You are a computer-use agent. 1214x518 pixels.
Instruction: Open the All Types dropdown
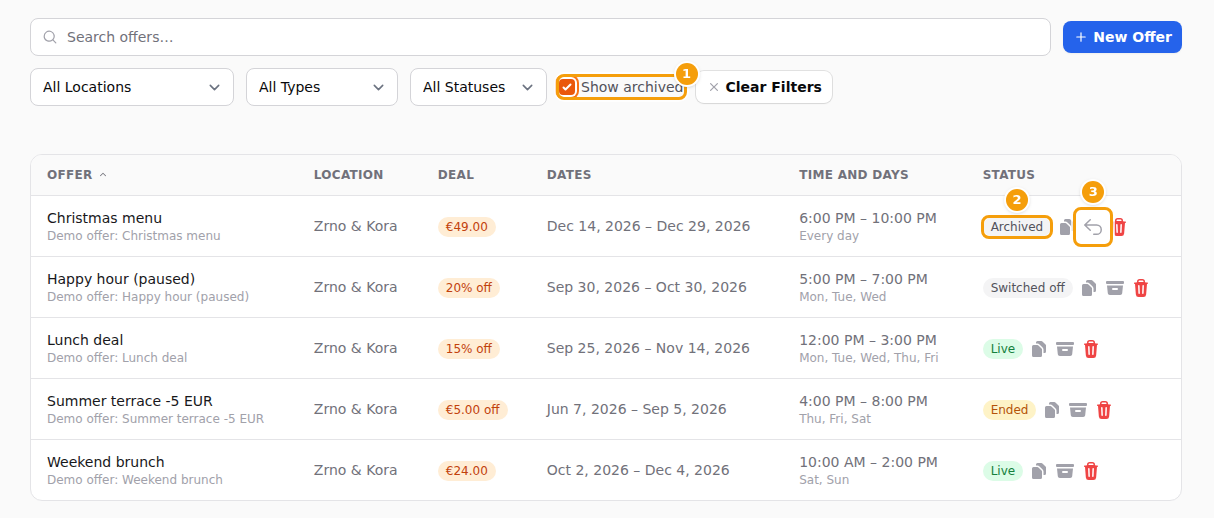tap(322, 87)
